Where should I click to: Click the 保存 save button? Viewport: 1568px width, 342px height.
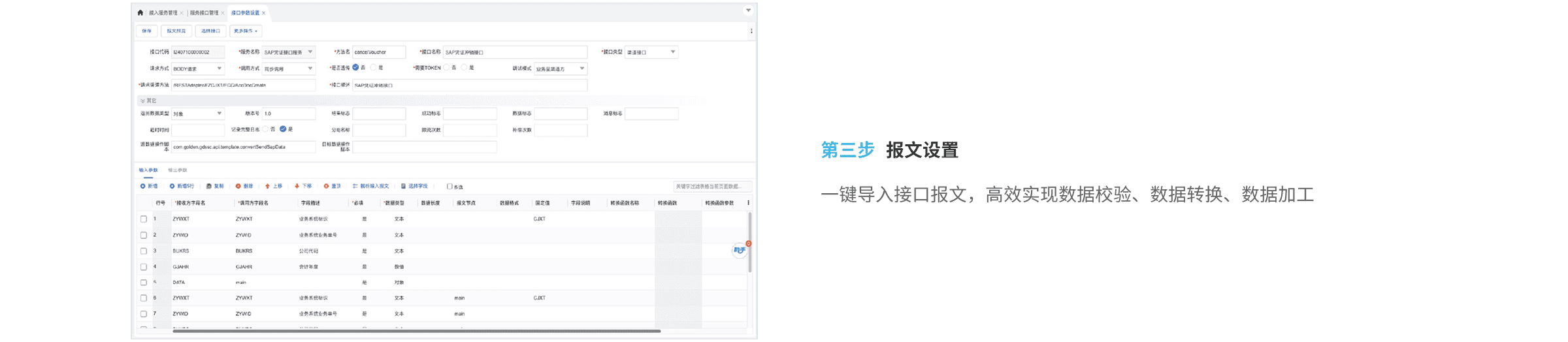point(146,31)
